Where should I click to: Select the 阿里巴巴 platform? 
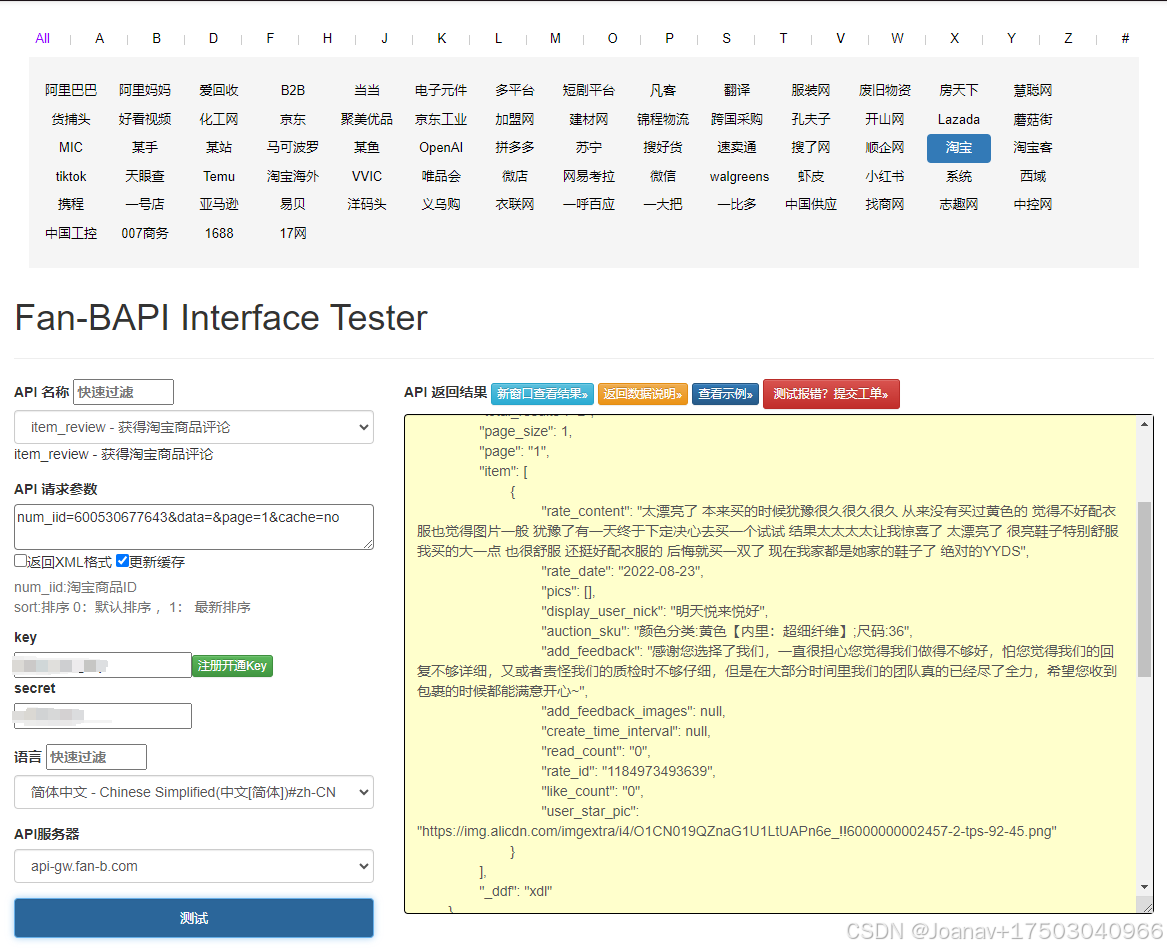tap(71, 90)
